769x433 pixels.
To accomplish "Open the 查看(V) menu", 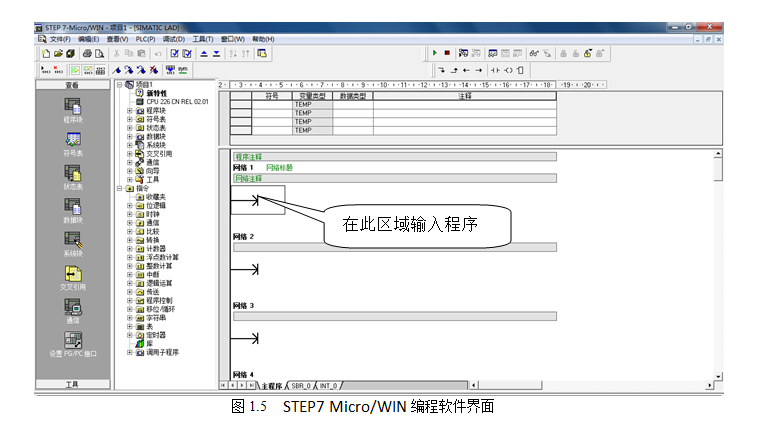I will pos(117,39).
